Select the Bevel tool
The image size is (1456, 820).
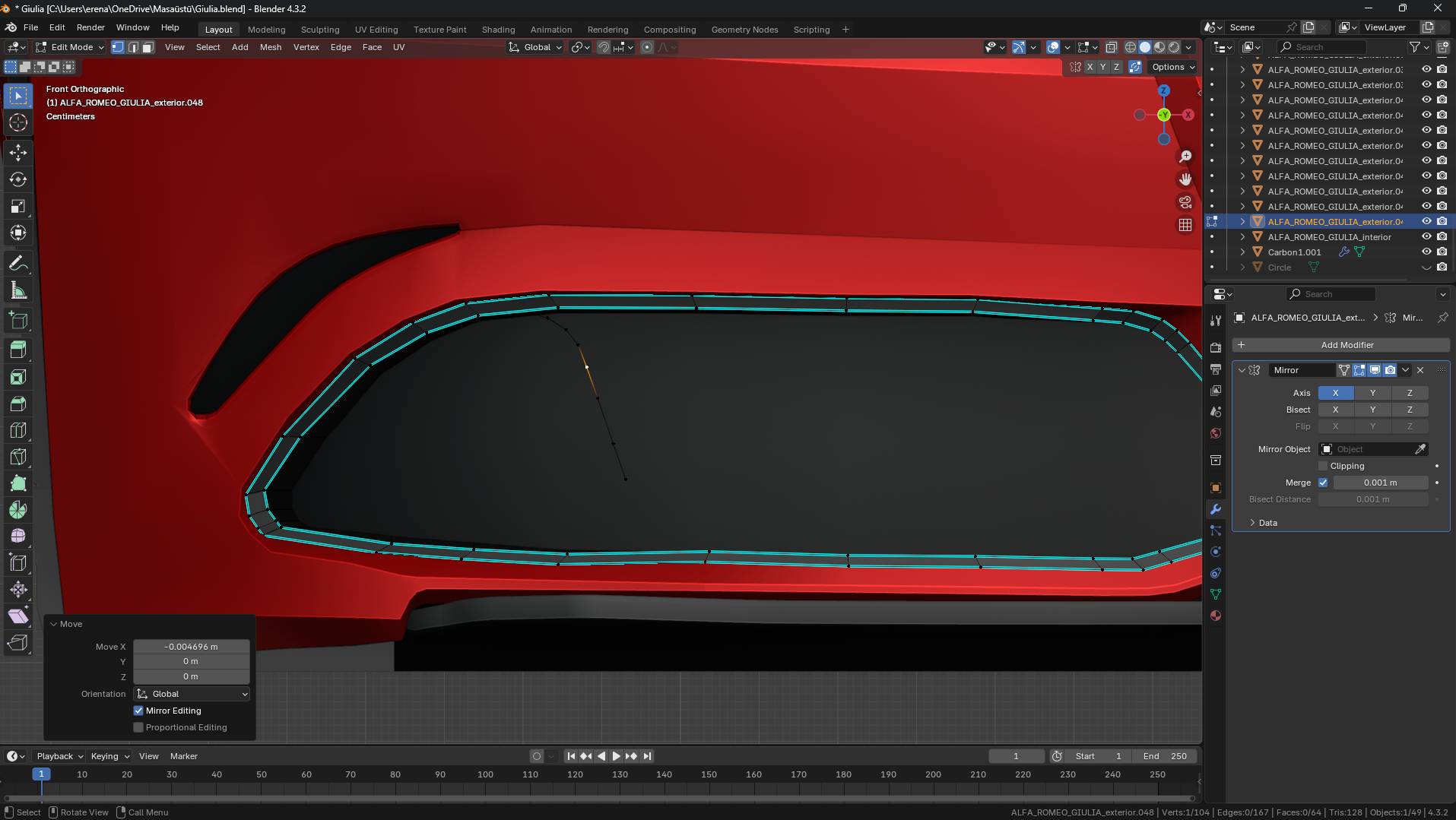click(x=18, y=404)
